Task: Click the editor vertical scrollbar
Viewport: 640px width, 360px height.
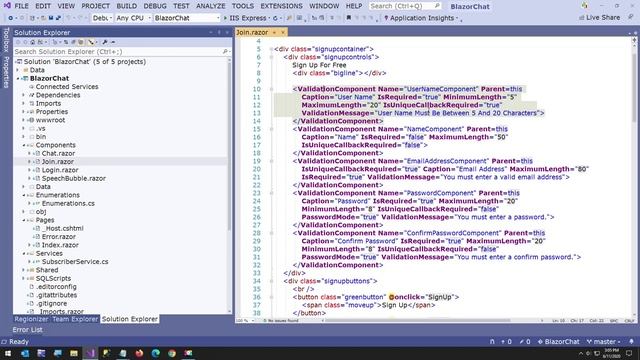Action: pos(634,178)
